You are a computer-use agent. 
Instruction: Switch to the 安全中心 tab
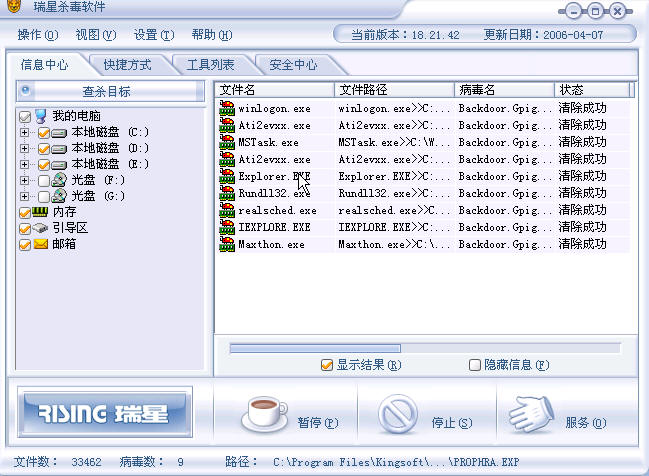tap(293, 65)
